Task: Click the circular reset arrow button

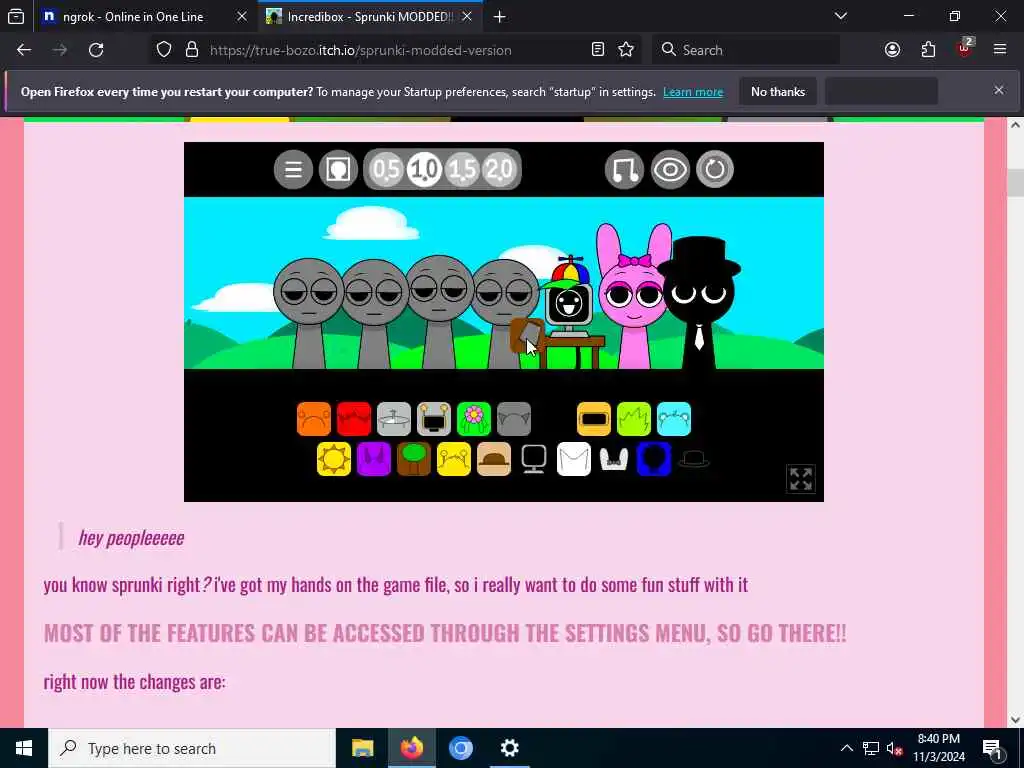Action: pos(715,169)
